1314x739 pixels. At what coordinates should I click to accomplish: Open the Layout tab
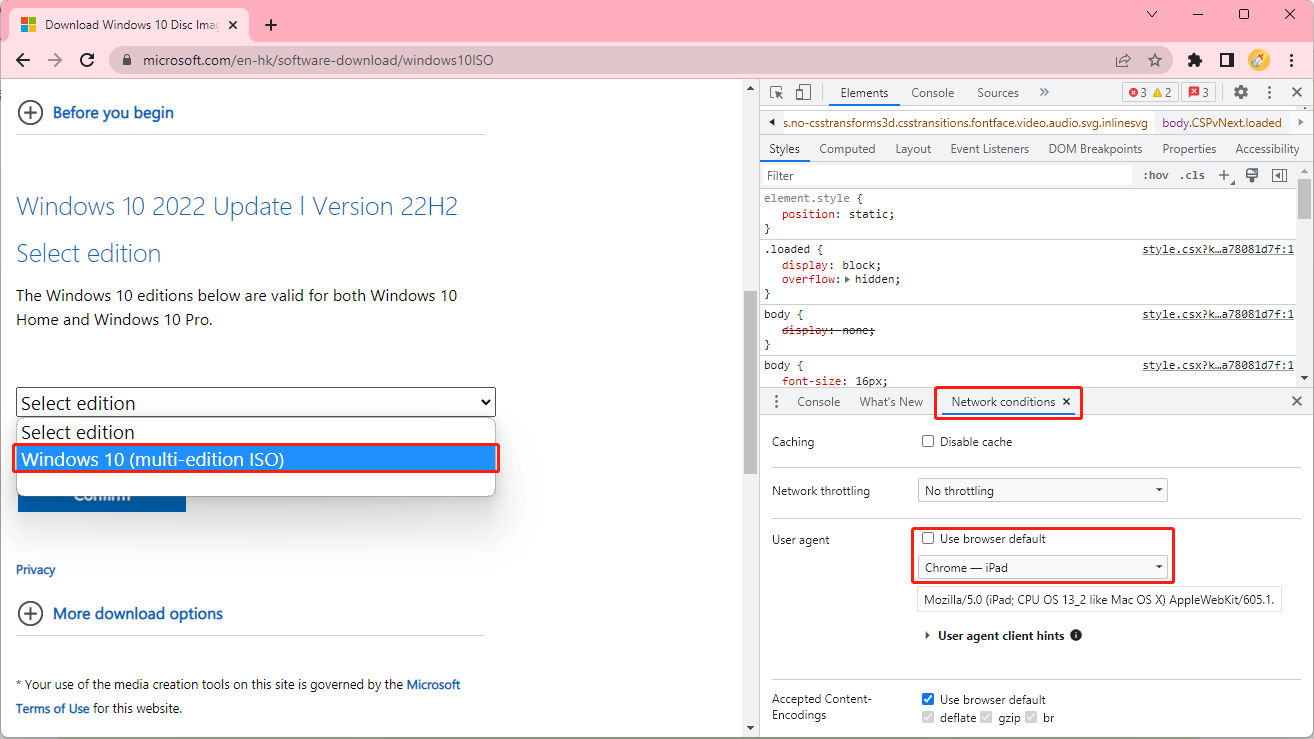tap(913, 149)
